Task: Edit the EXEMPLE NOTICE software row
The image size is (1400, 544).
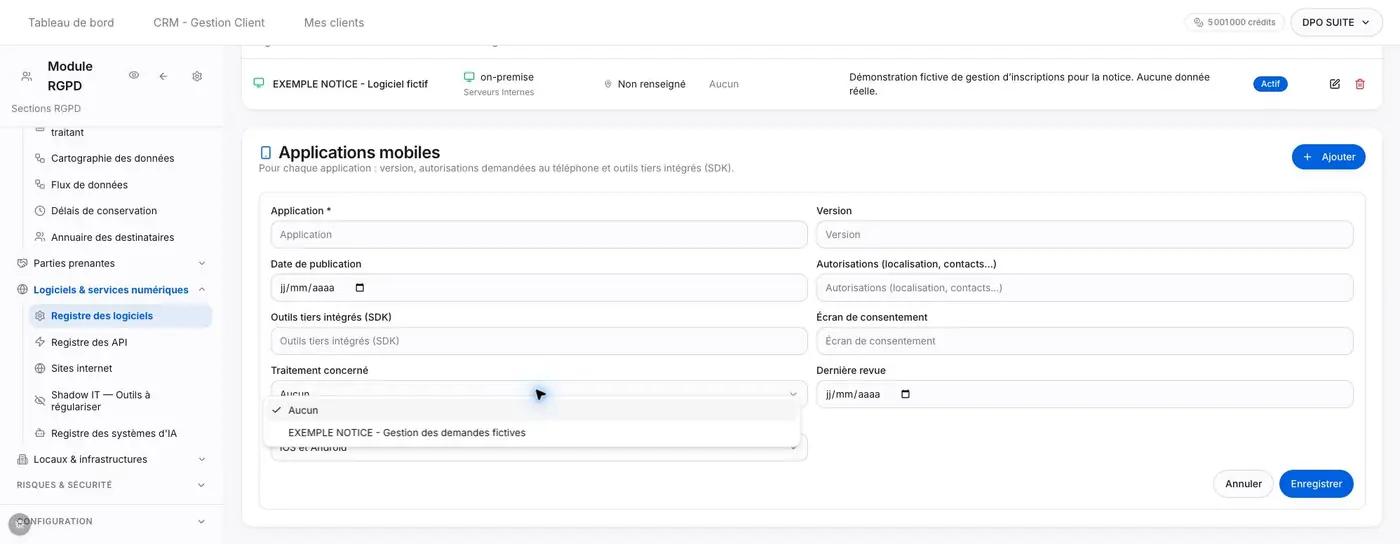Action: (1334, 84)
